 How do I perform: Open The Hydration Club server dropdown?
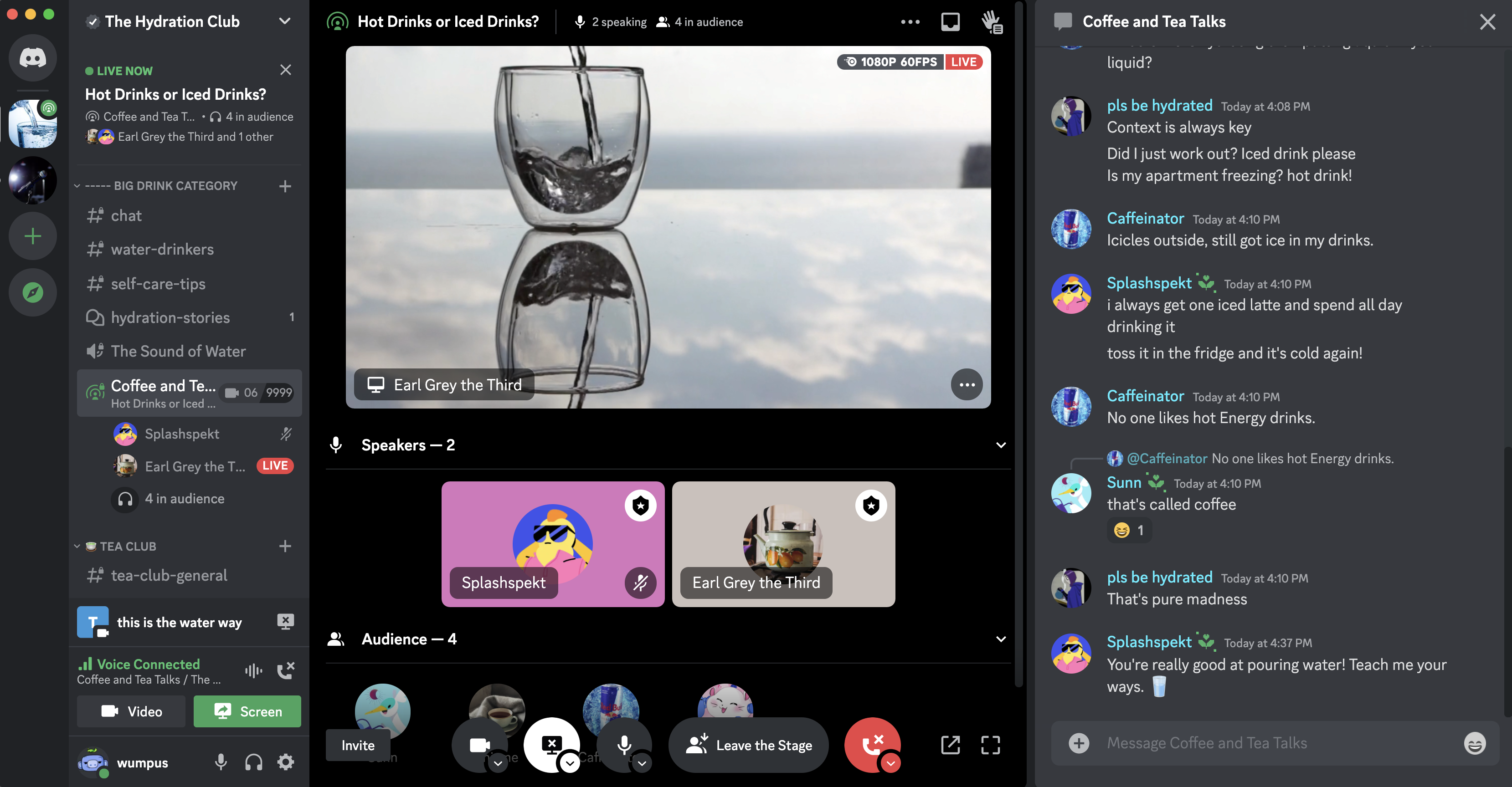pyautogui.click(x=285, y=22)
